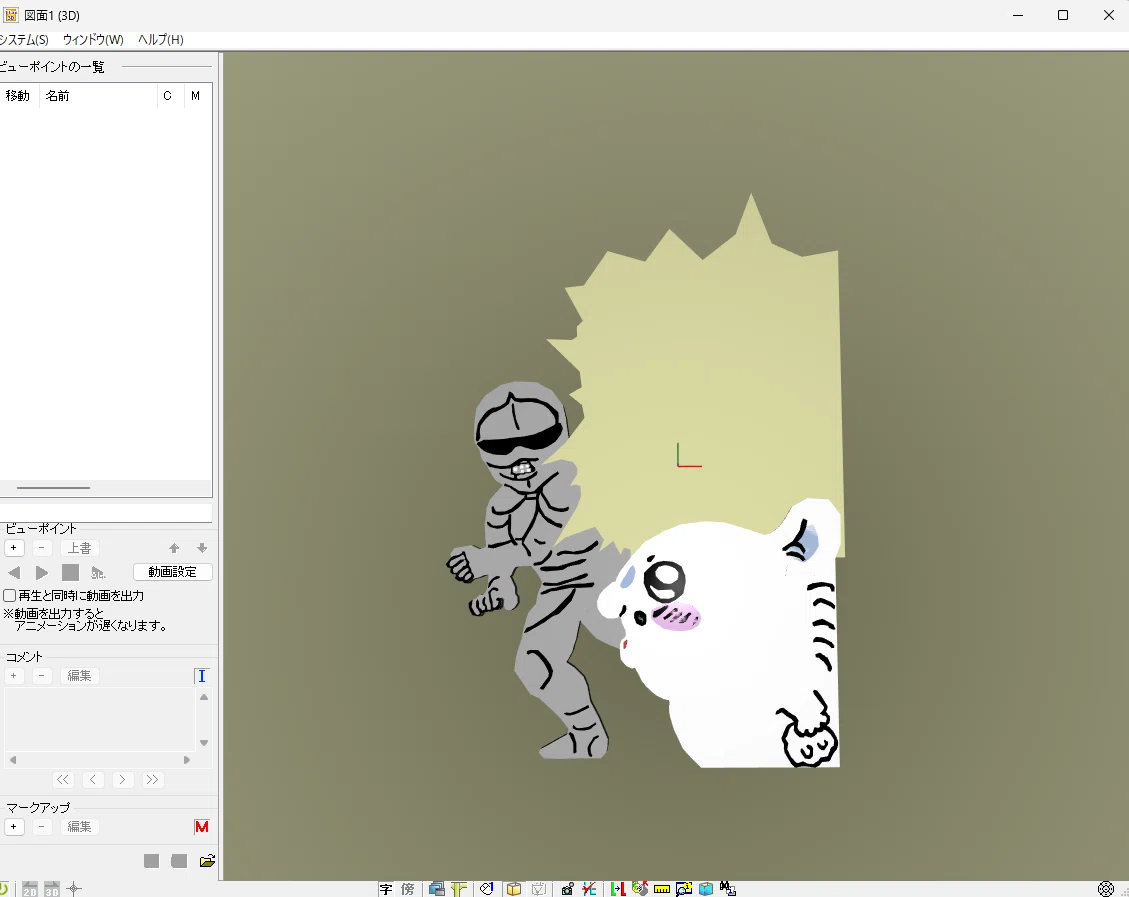The height and width of the screenshot is (897, 1129).
Task: Click the binoculars search icon
Action: [x=727, y=889]
